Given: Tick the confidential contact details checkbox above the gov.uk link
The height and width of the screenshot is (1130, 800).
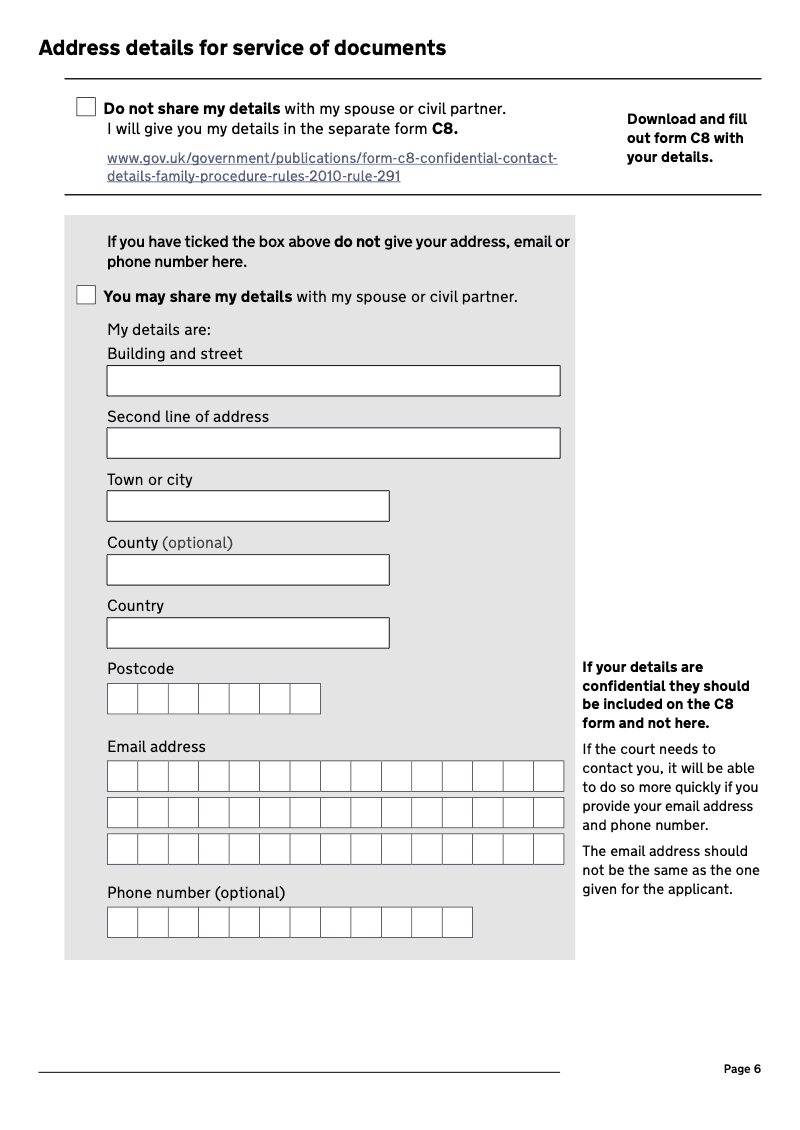Looking at the screenshot, I should 87,107.
